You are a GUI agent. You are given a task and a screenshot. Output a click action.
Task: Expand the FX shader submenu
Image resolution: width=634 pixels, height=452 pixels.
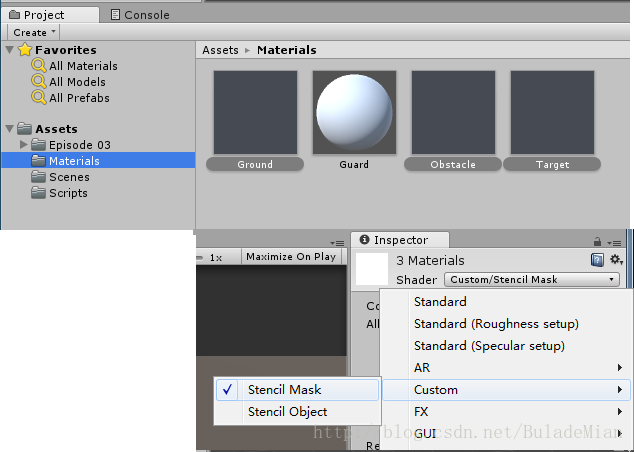click(x=506, y=412)
